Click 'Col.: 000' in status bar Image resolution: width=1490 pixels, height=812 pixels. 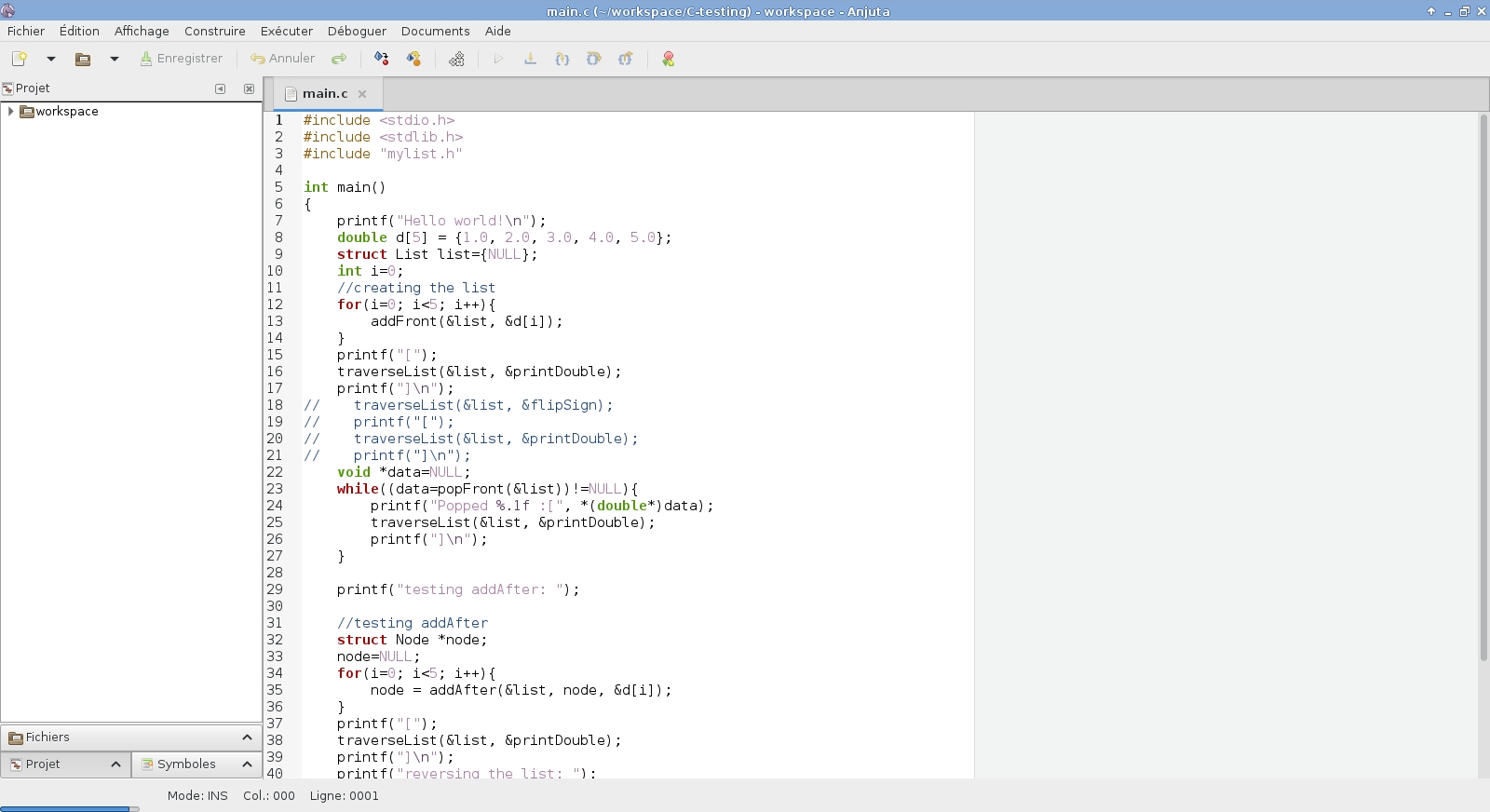269,796
